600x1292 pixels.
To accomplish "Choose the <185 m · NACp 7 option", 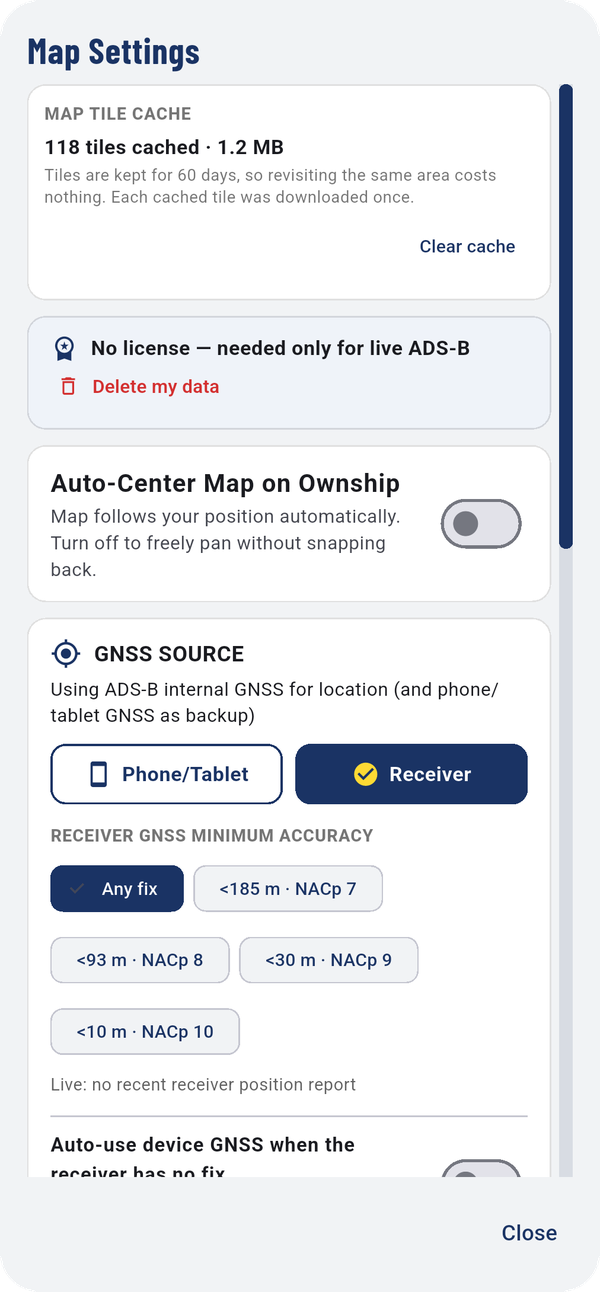I will (288, 889).
